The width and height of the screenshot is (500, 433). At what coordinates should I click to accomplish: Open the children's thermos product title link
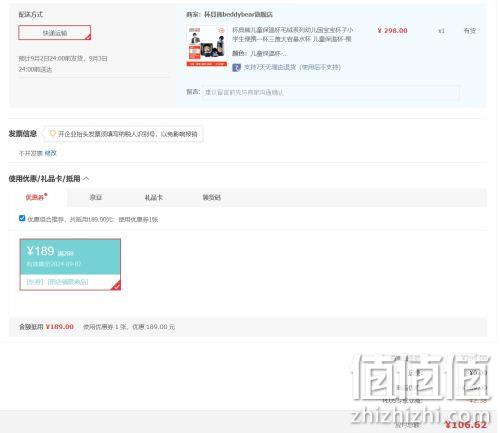click(292, 34)
